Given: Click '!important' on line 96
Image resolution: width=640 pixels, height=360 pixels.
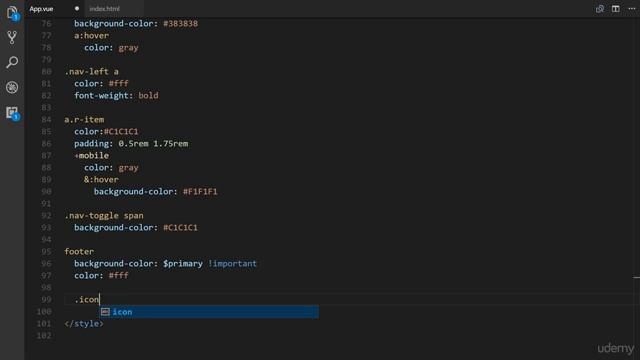Looking at the screenshot, I should [x=233, y=264].
